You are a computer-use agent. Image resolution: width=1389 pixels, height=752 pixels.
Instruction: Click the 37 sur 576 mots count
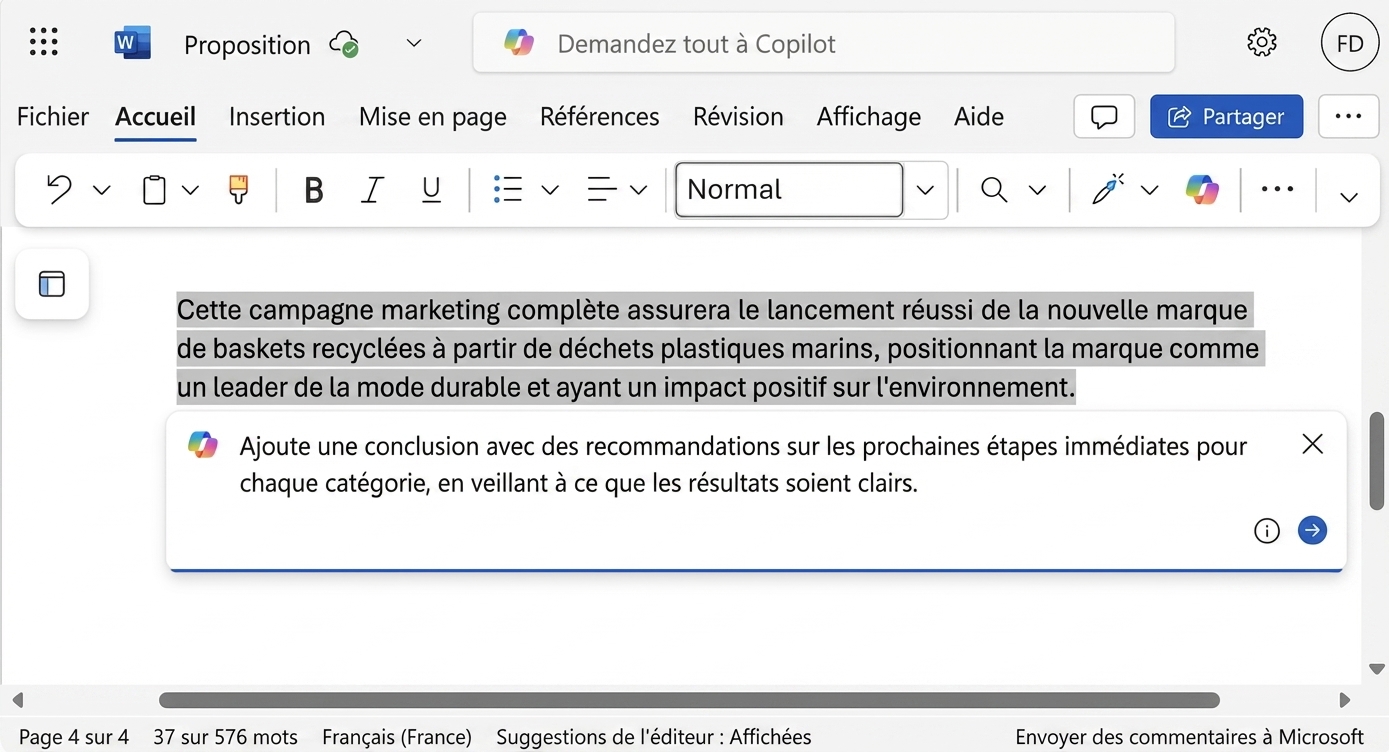click(225, 737)
